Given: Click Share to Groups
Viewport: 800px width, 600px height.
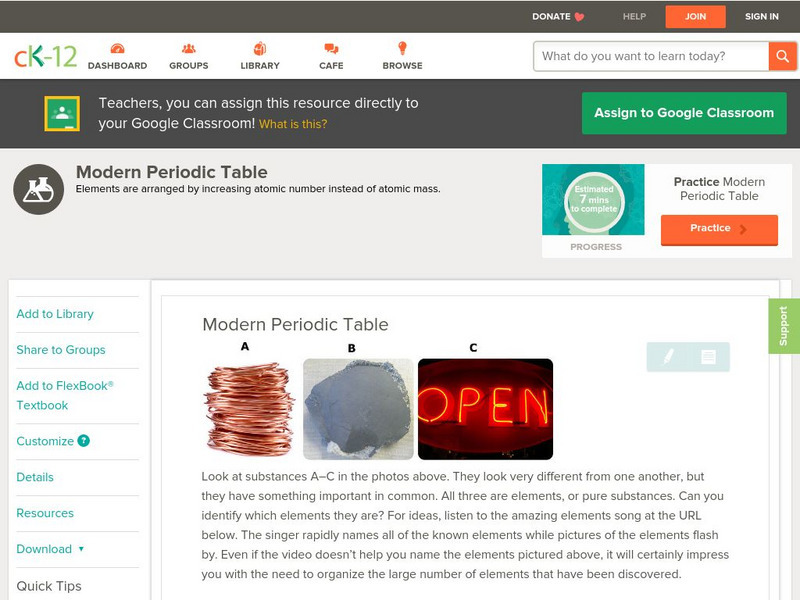Looking at the screenshot, I should [x=61, y=349].
